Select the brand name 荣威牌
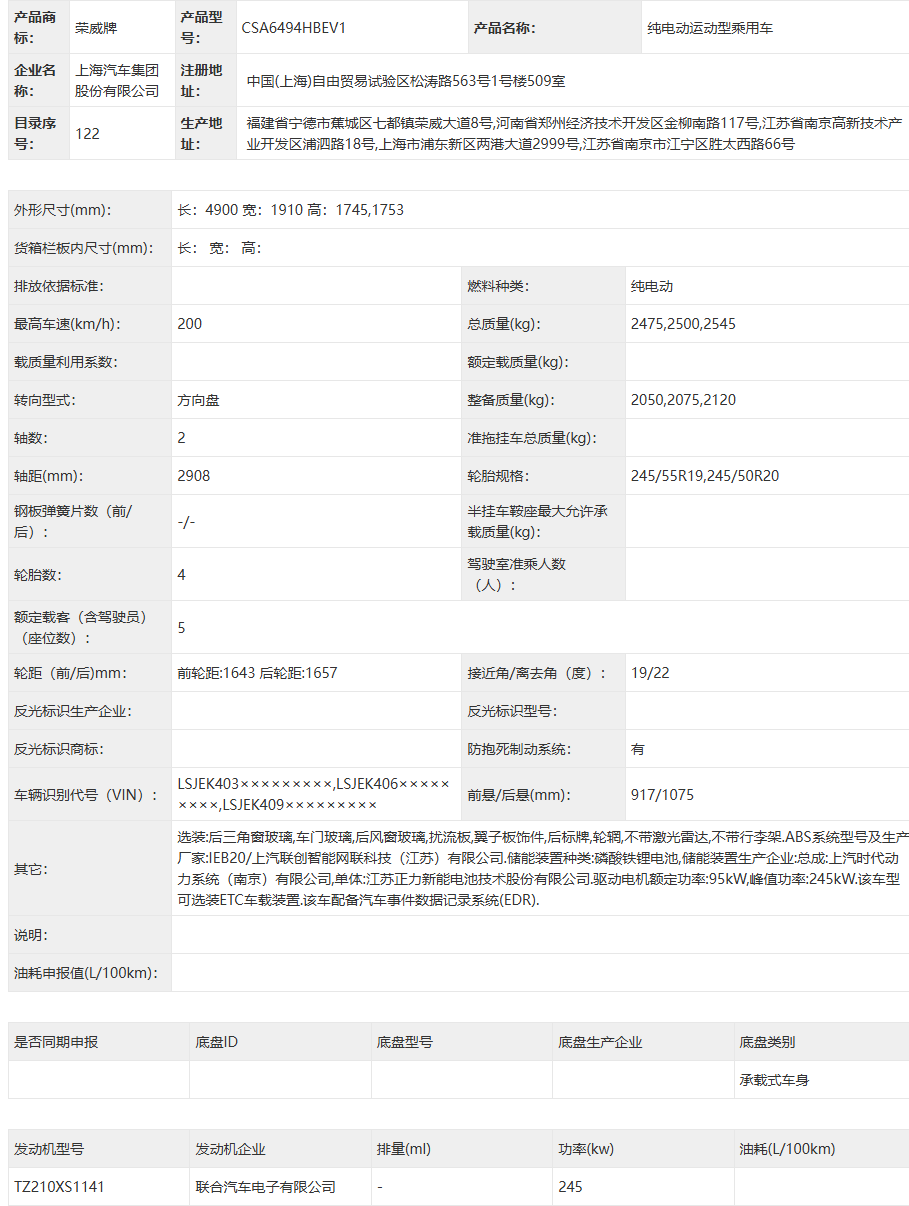 [x=96, y=28]
